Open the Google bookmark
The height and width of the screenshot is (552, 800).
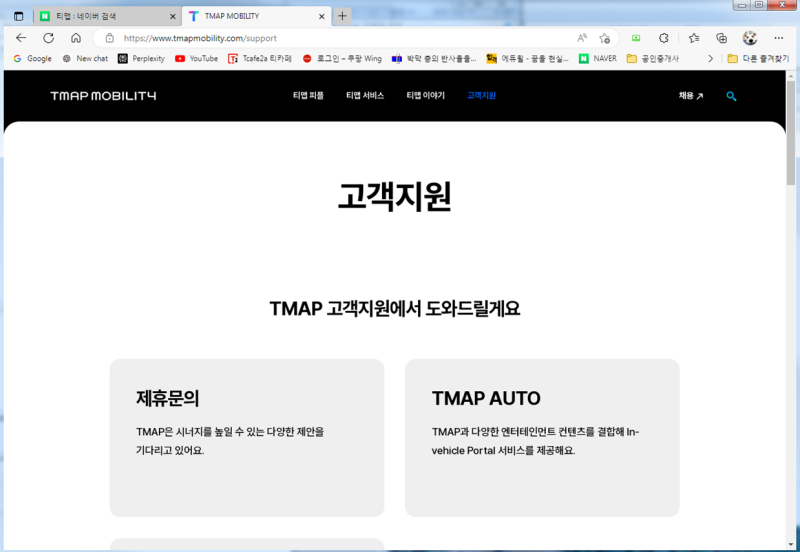[x=33, y=59]
